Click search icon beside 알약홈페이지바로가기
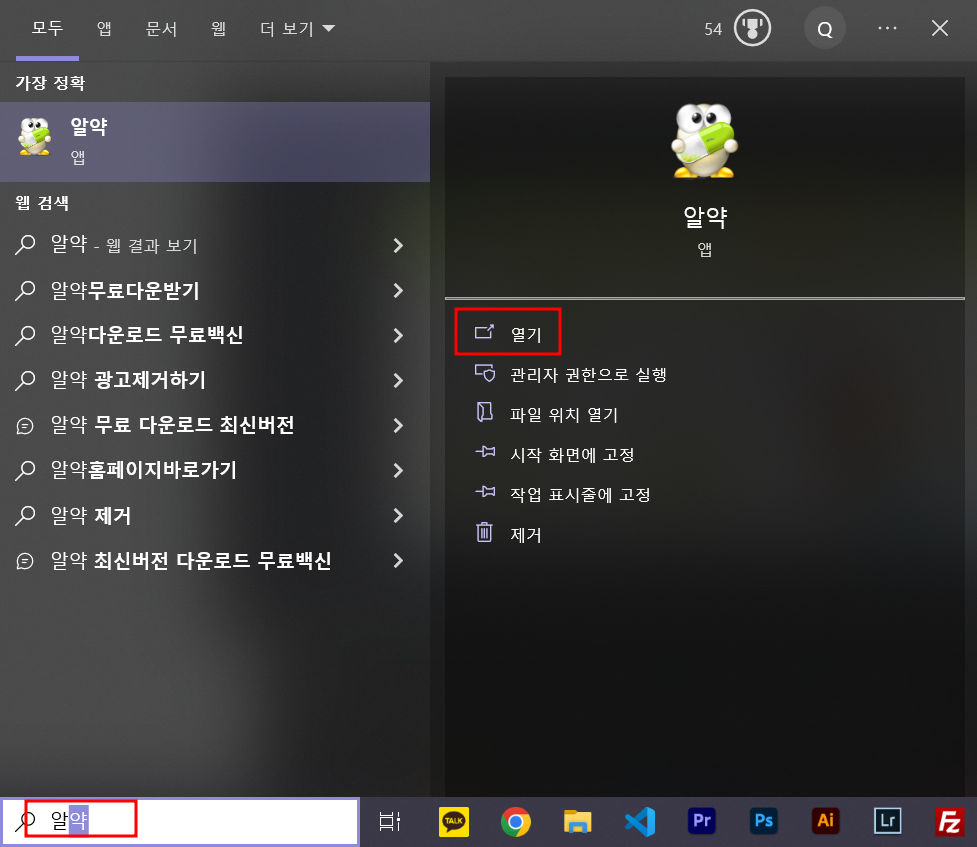The height and width of the screenshot is (847, 977). click(x=25, y=470)
